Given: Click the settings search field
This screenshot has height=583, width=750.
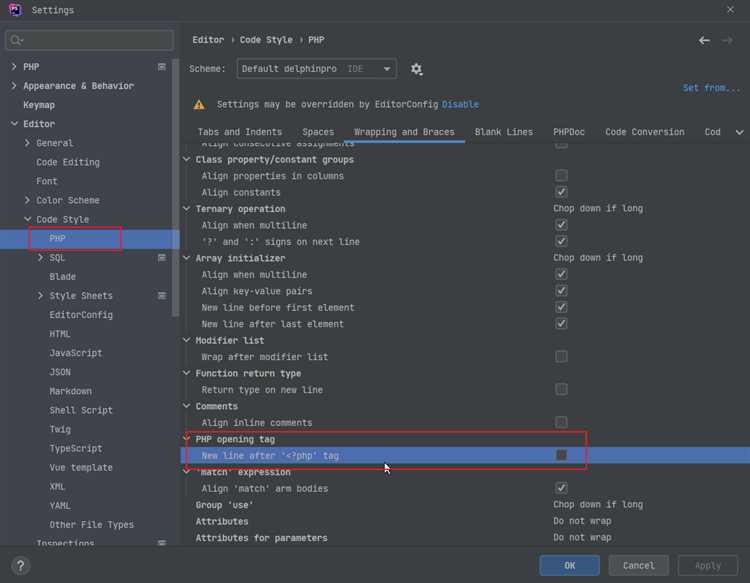Looking at the screenshot, I should click(x=89, y=40).
